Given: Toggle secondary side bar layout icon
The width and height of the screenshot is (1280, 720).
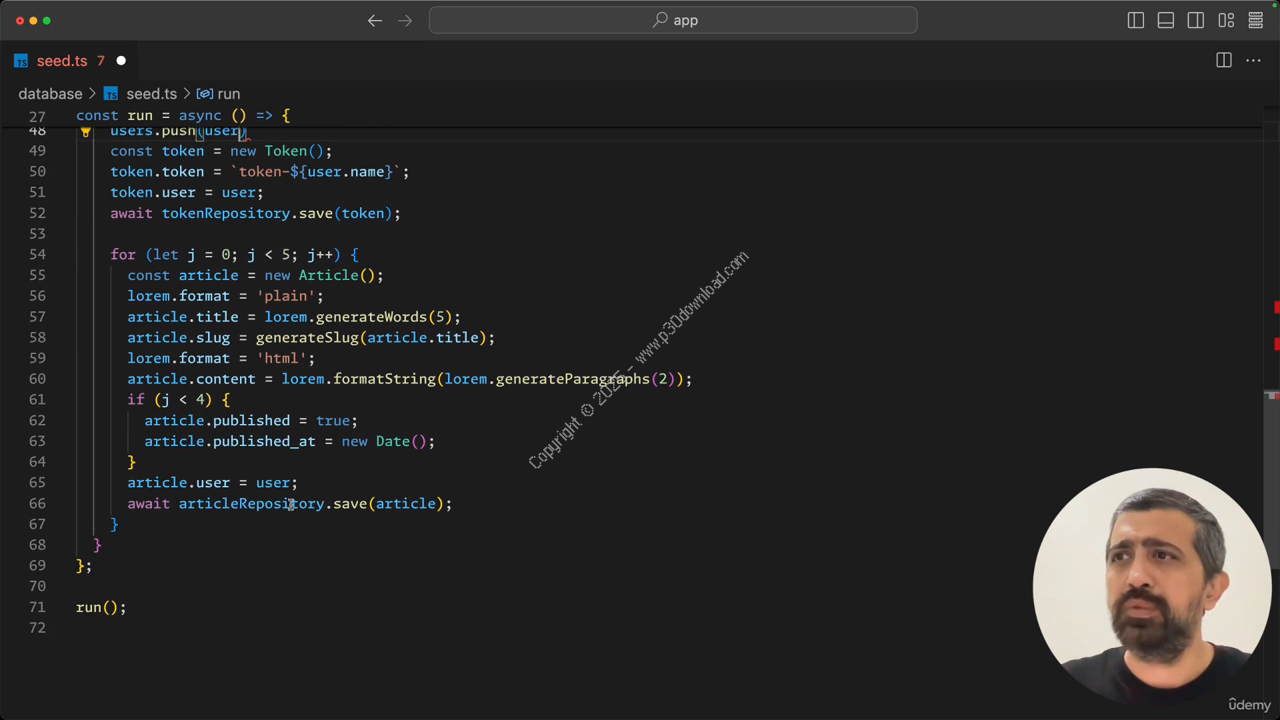Looking at the screenshot, I should tap(1196, 20).
